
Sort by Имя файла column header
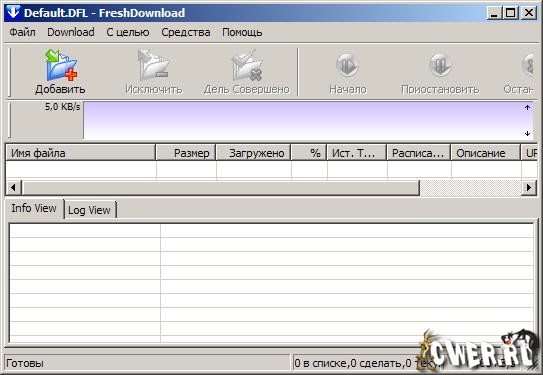pos(80,153)
